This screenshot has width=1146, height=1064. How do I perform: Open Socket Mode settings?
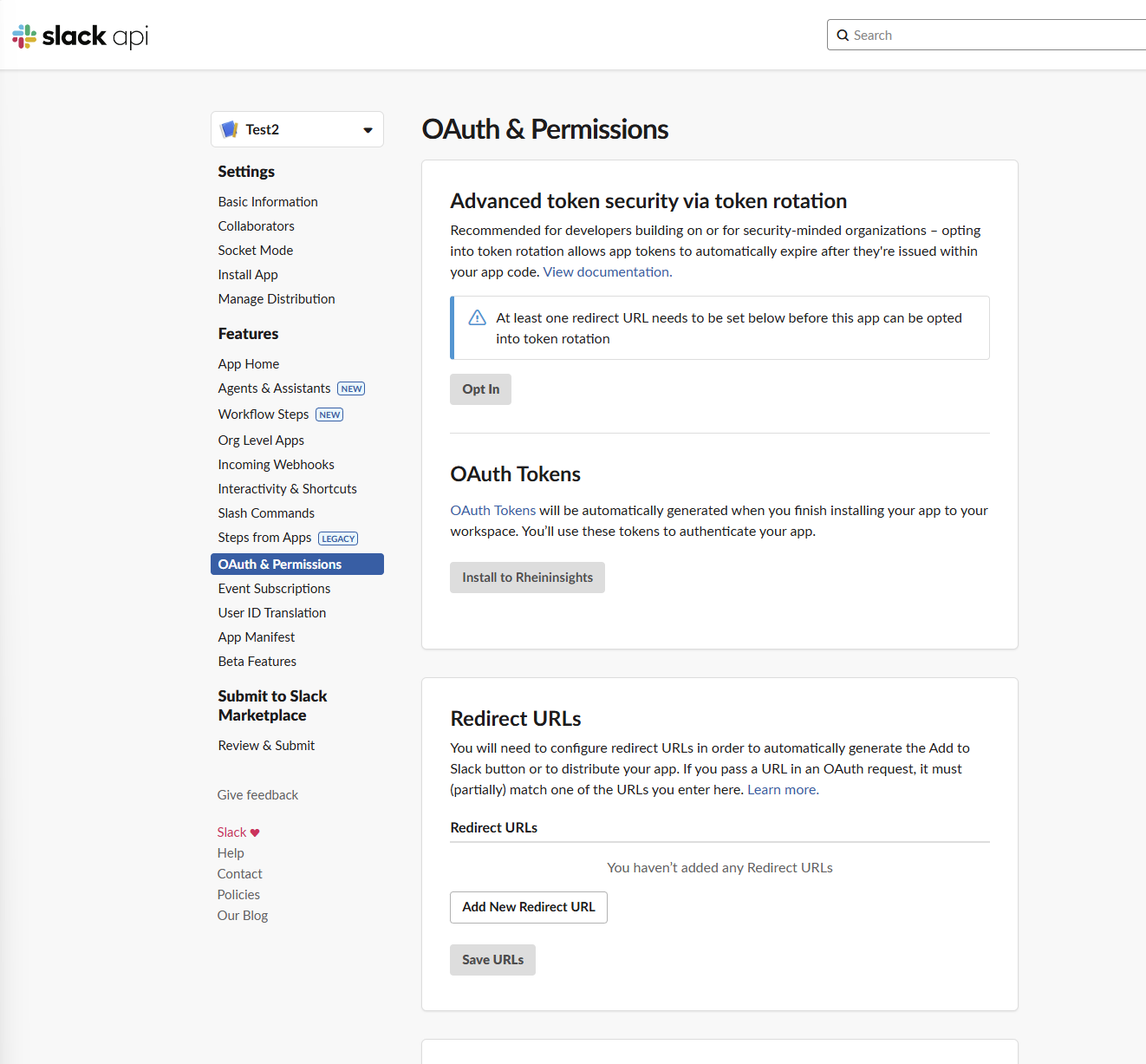point(256,251)
